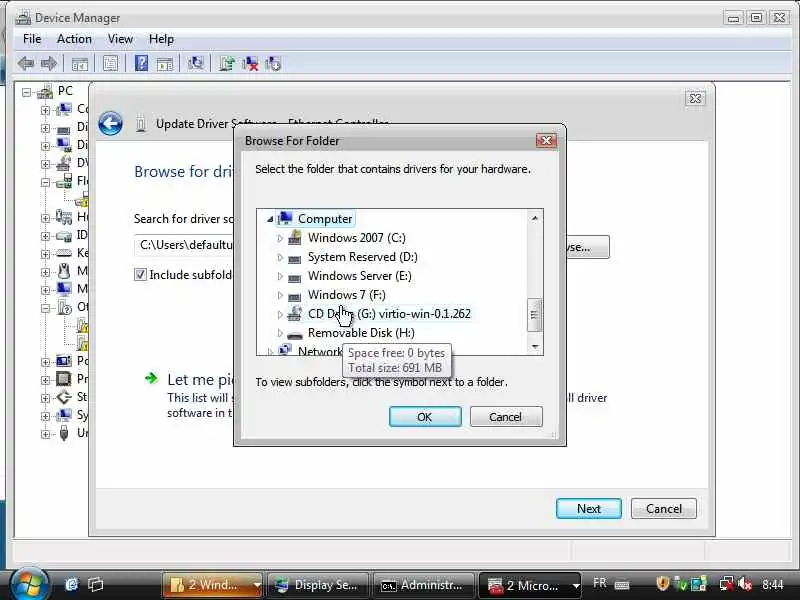Open the 2 Micro... taskbar group

pos(531,585)
